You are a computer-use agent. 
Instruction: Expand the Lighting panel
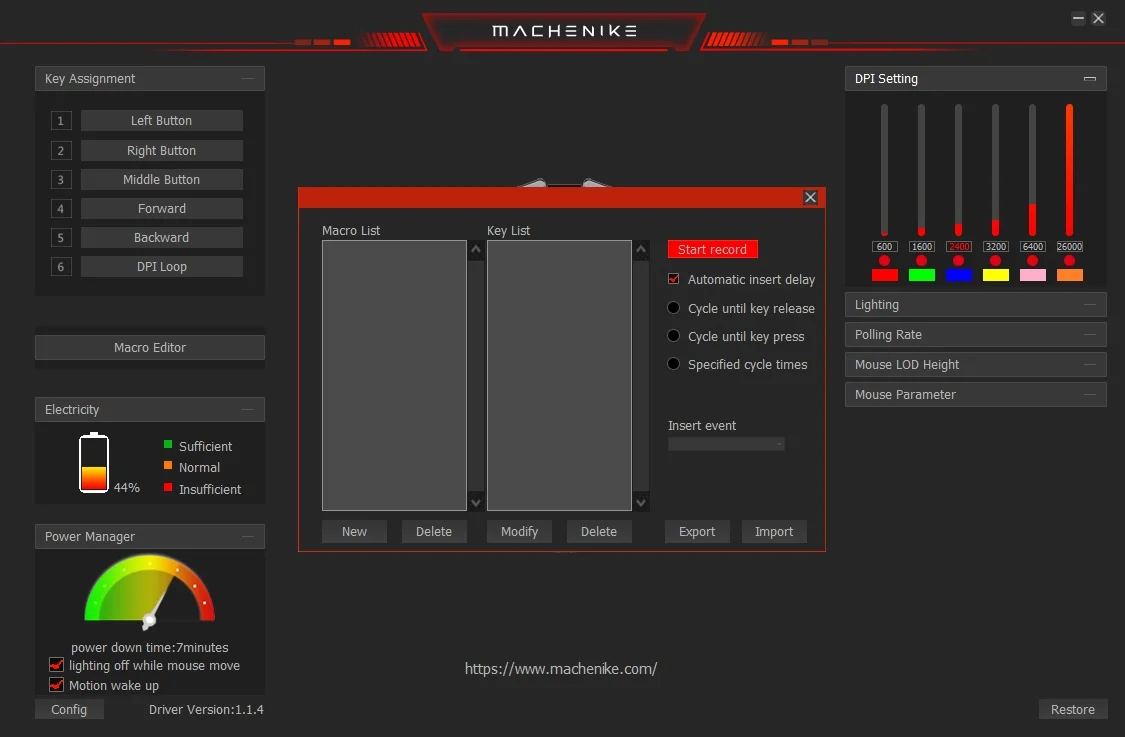(x=975, y=305)
